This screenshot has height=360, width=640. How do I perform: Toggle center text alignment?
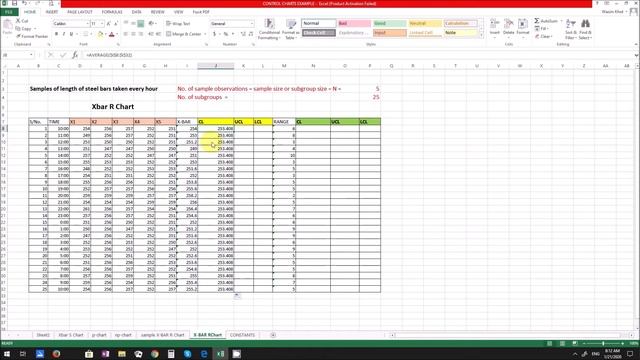click(133, 34)
